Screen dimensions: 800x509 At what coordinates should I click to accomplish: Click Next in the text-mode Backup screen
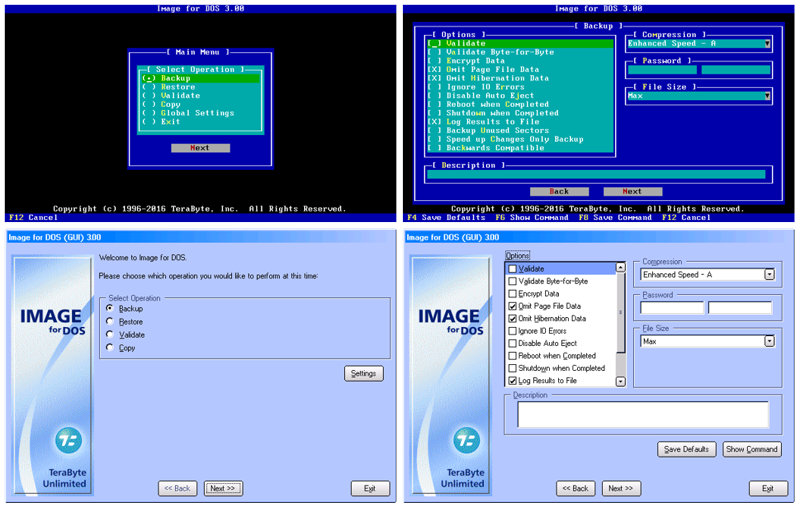pos(632,191)
